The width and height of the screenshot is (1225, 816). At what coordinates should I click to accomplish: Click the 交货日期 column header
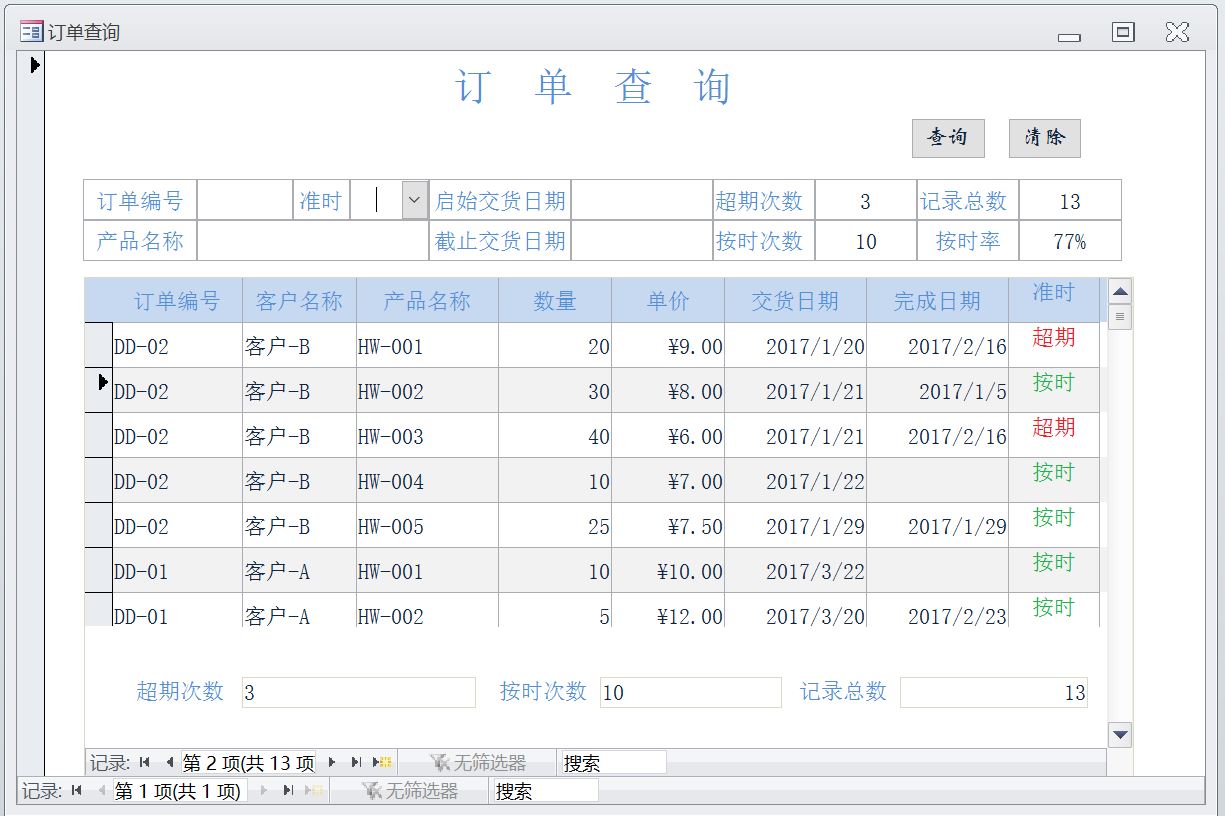click(x=795, y=301)
